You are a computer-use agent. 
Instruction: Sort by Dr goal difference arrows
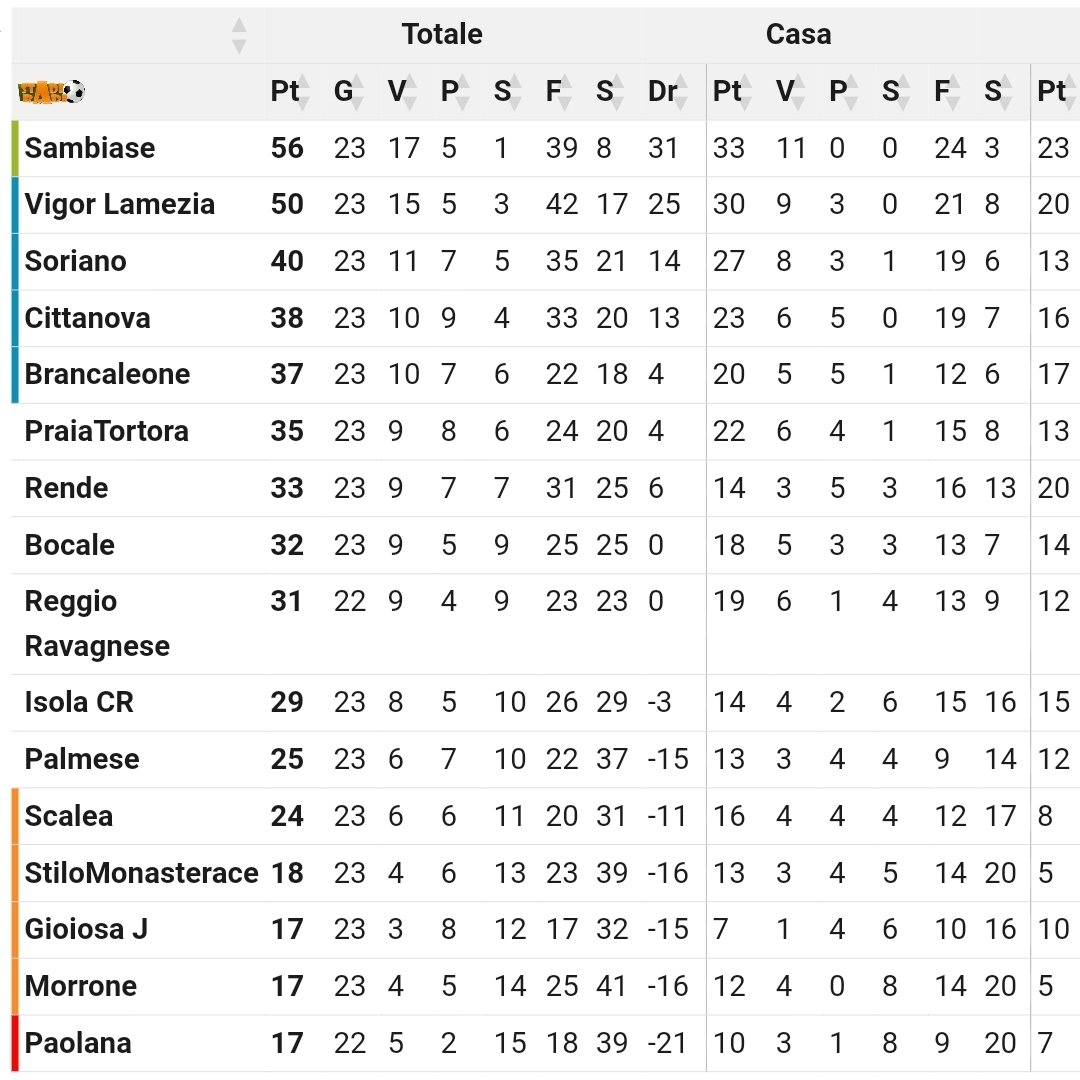681,92
